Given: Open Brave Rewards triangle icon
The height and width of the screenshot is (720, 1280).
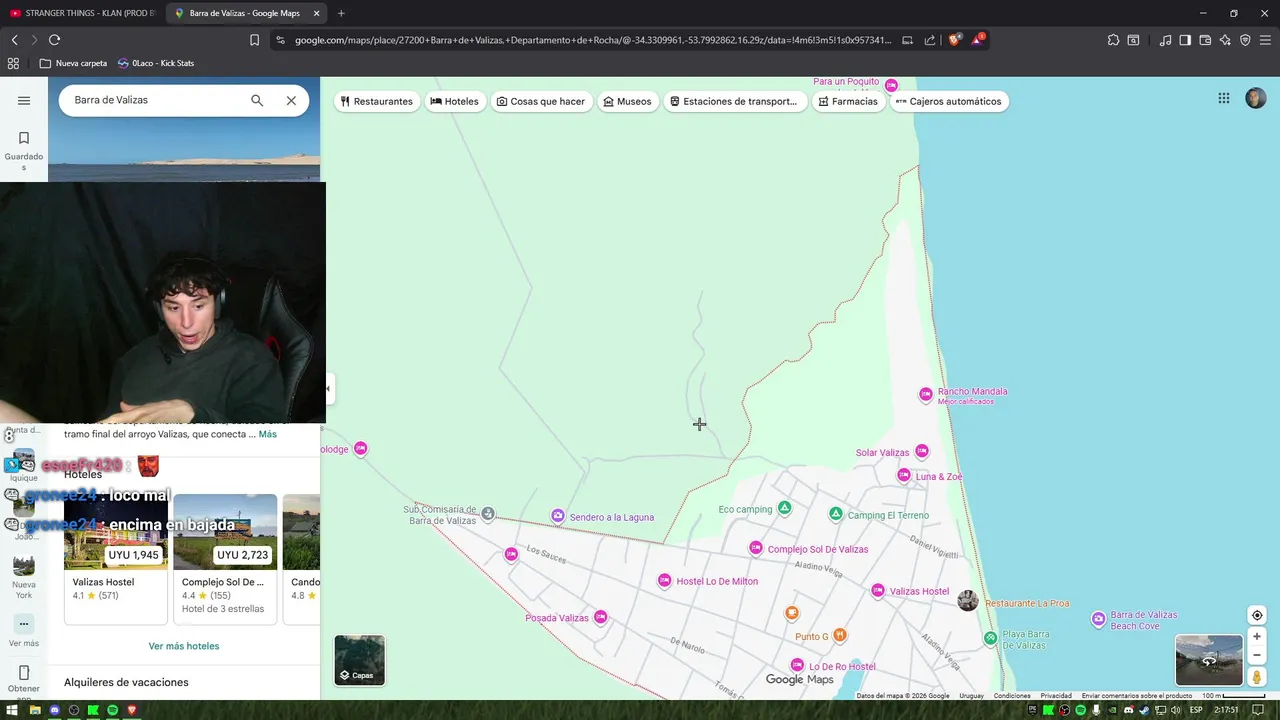Looking at the screenshot, I should (x=978, y=40).
